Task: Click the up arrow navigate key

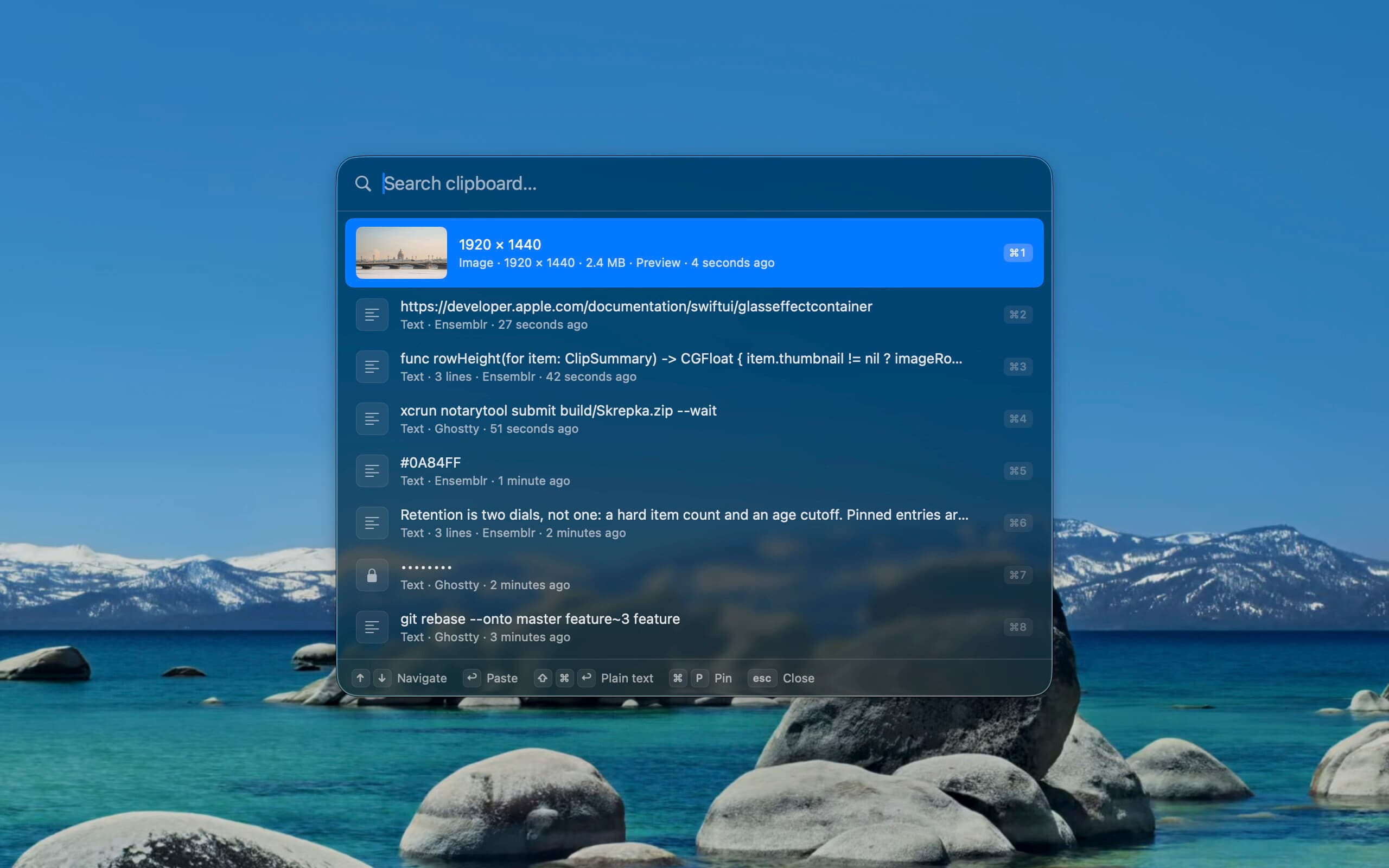Action: [x=360, y=679]
